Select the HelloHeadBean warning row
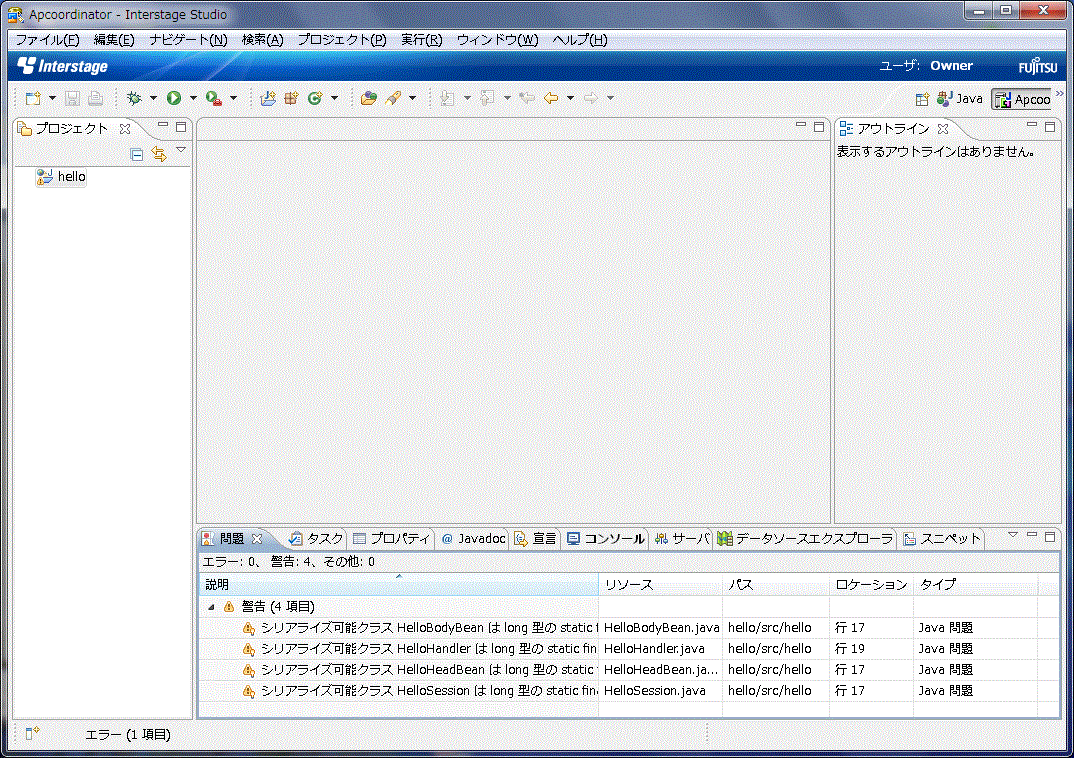The height and width of the screenshot is (758, 1074). click(627, 670)
